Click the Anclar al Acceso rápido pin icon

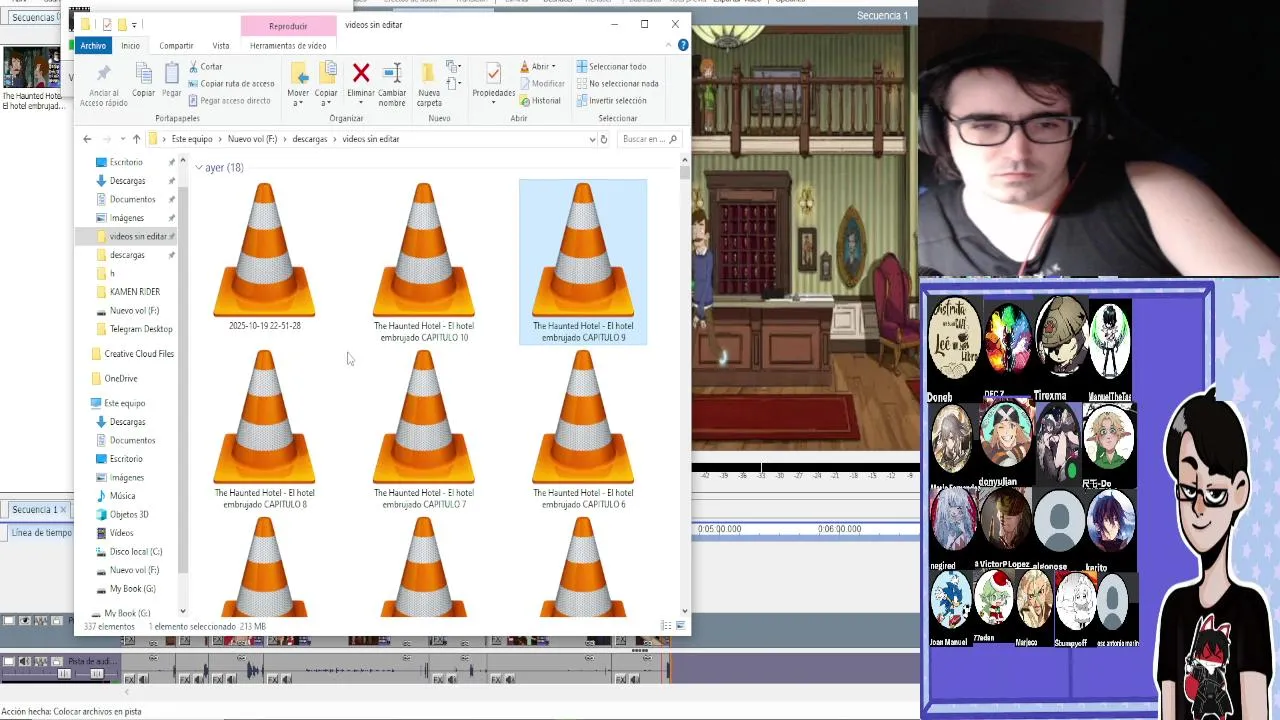tap(103, 74)
